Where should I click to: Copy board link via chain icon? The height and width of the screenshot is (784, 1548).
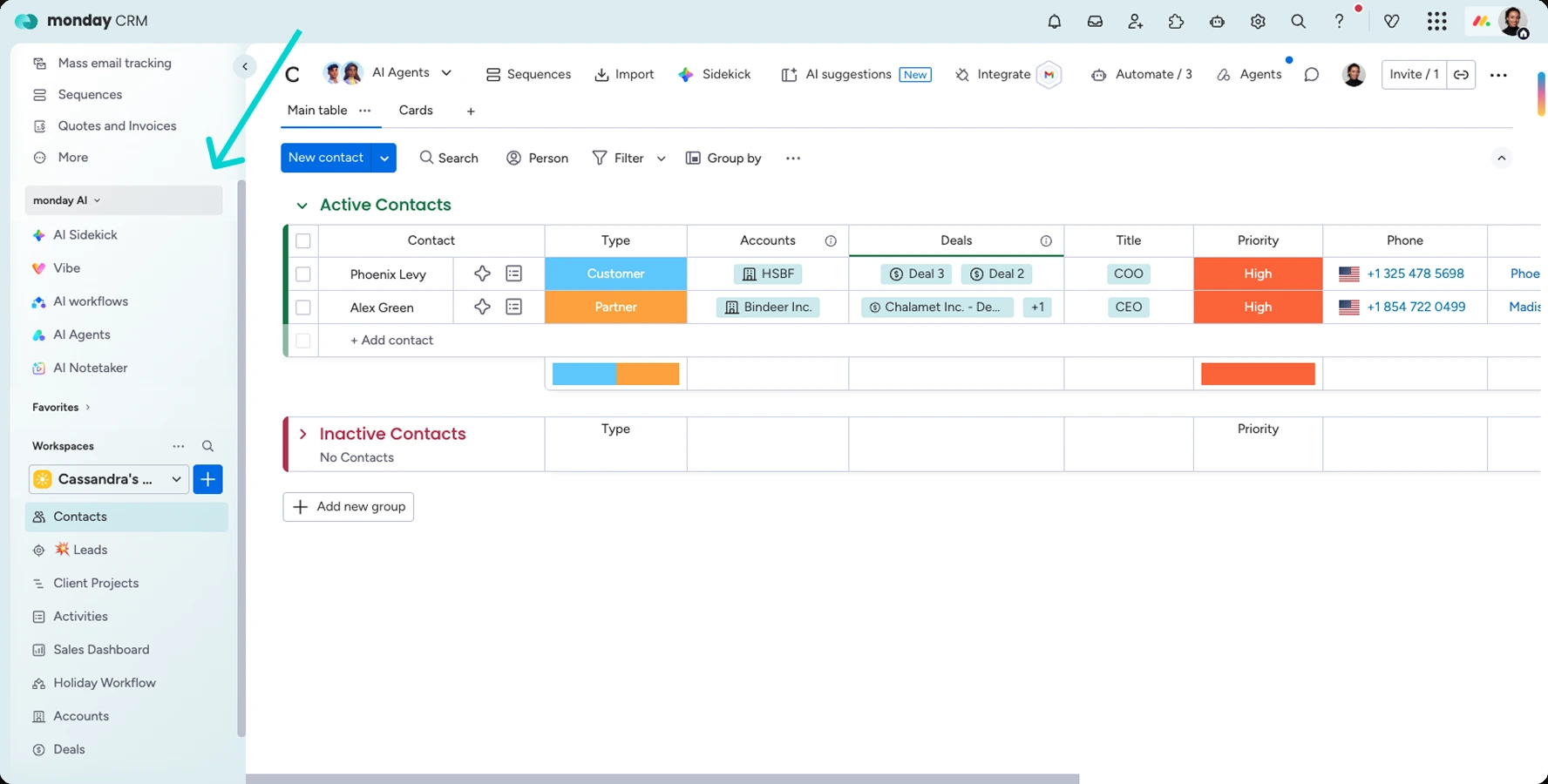(1461, 75)
